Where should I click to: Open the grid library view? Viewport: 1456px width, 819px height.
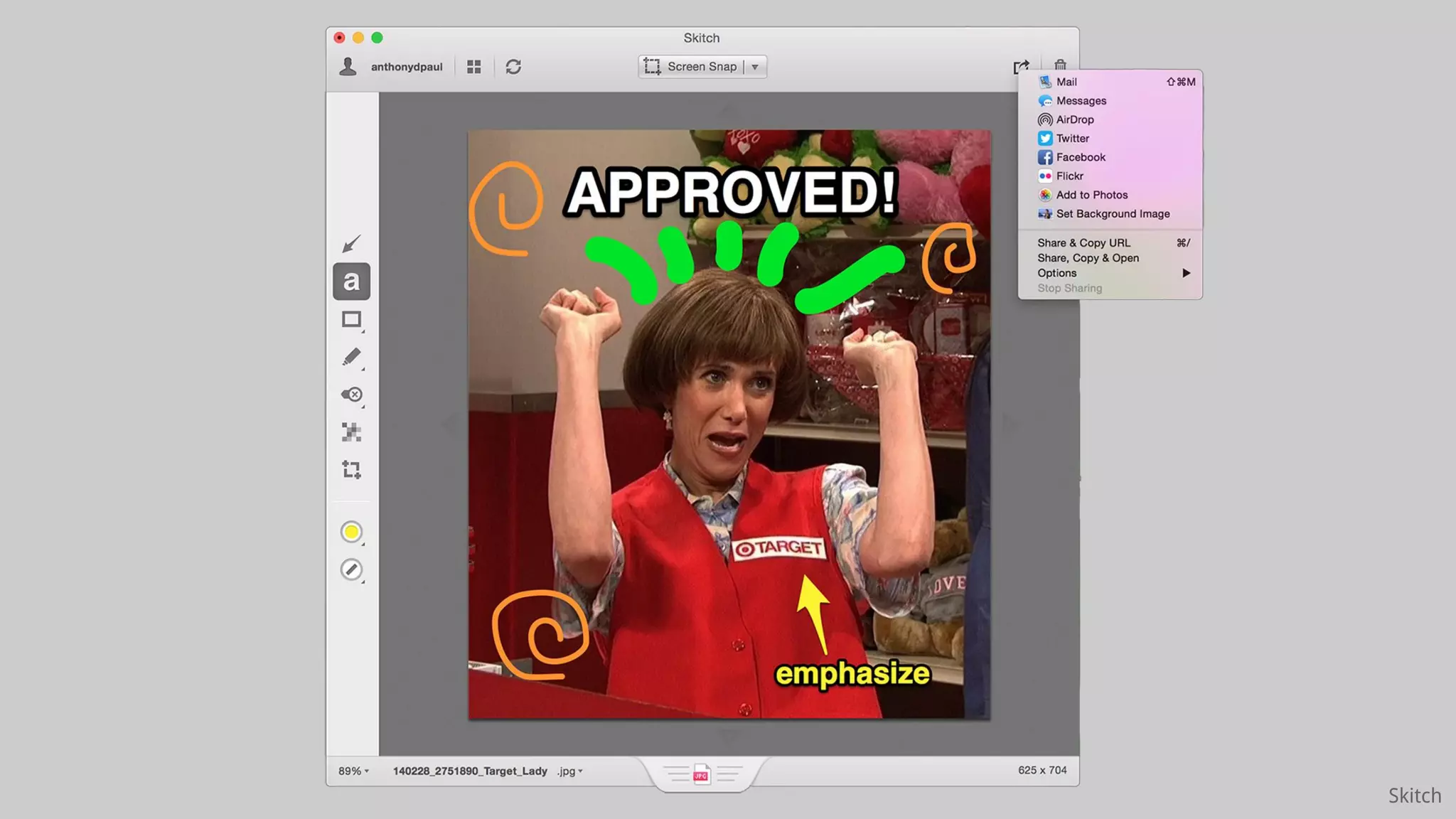click(x=474, y=67)
